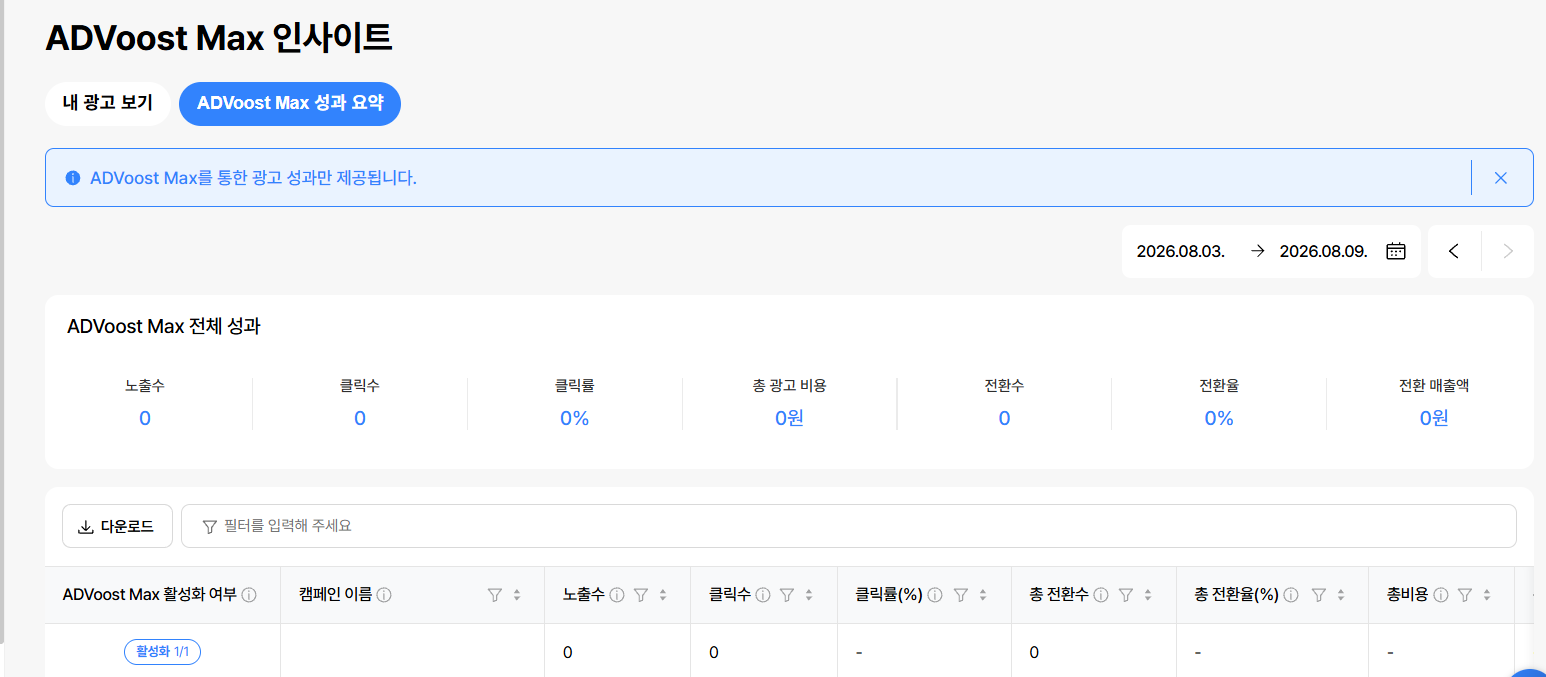Switch to the 내 광고 보기 tab

click(x=107, y=103)
